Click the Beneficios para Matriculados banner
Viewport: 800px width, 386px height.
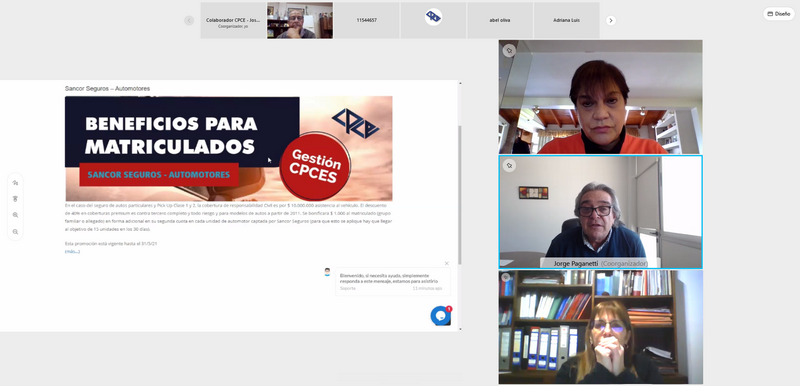coord(229,148)
